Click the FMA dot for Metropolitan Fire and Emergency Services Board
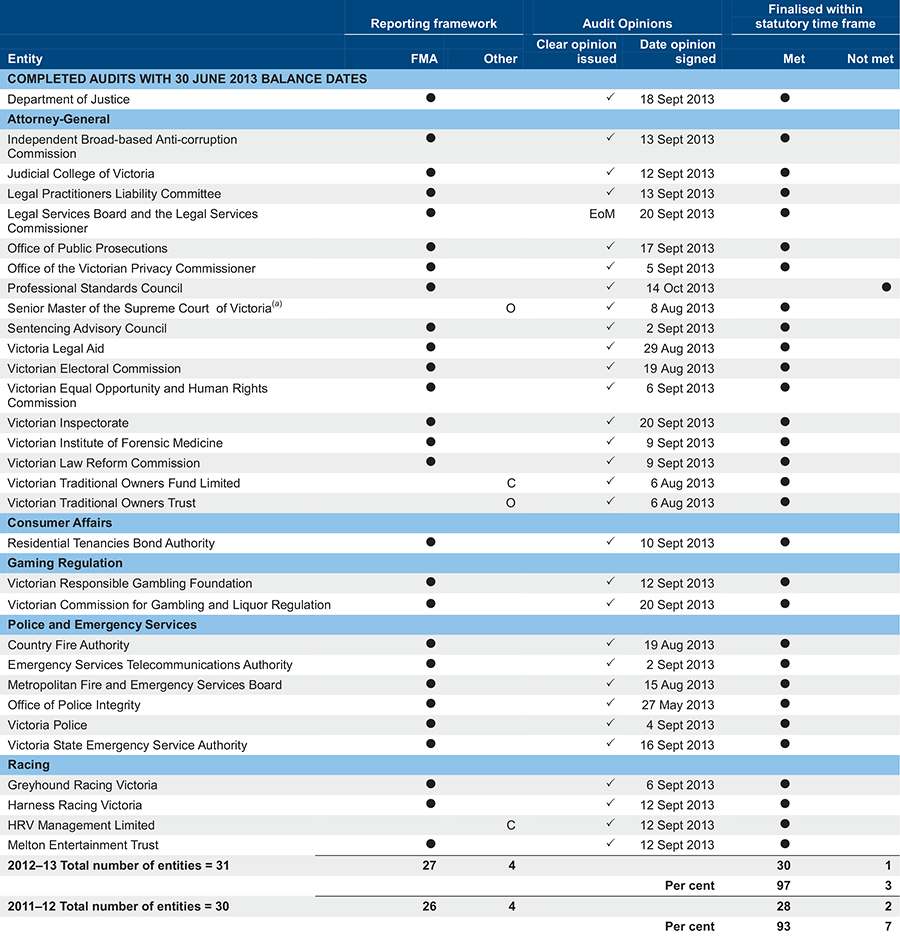900x939 pixels. tap(430, 684)
